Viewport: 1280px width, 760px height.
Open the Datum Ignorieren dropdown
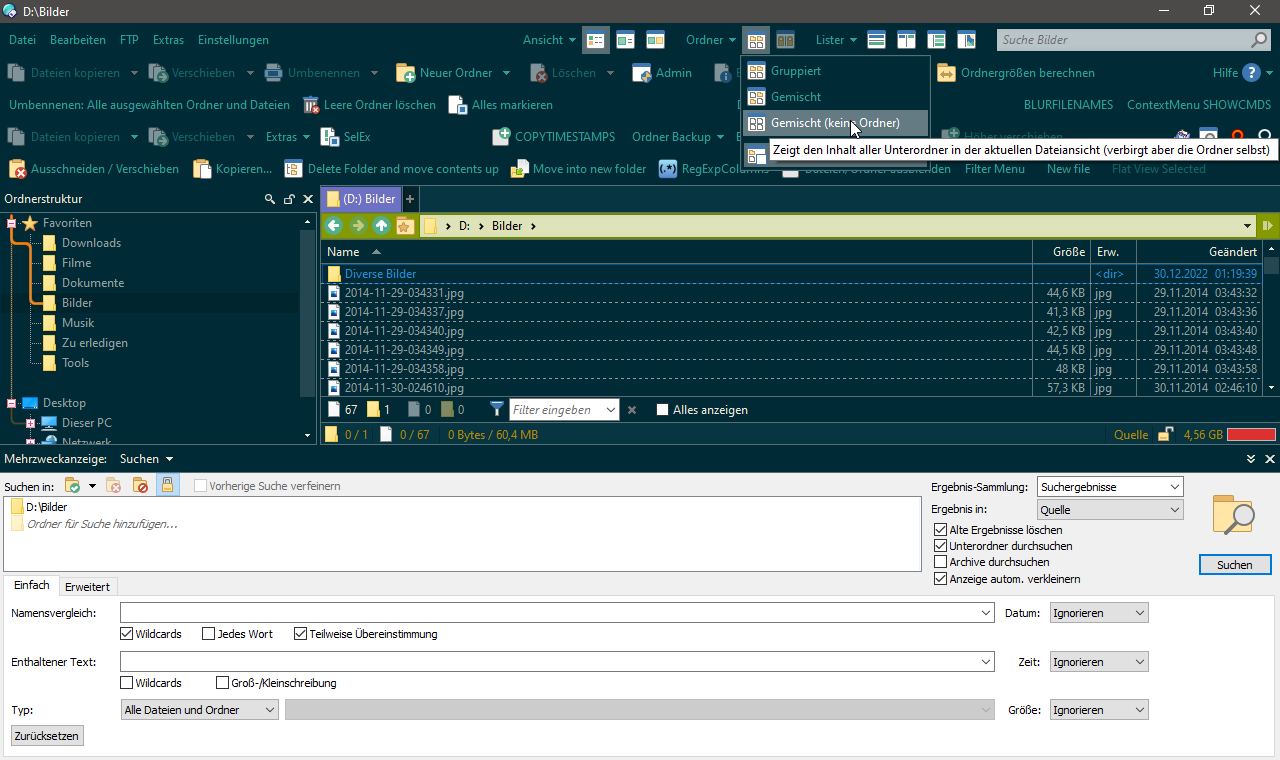1099,613
